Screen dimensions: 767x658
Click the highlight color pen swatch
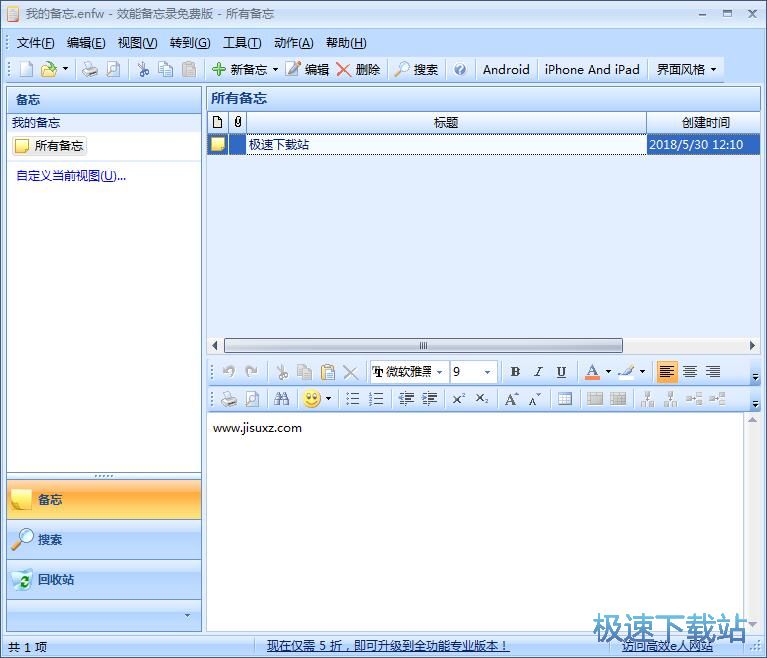pyautogui.click(x=627, y=372)
